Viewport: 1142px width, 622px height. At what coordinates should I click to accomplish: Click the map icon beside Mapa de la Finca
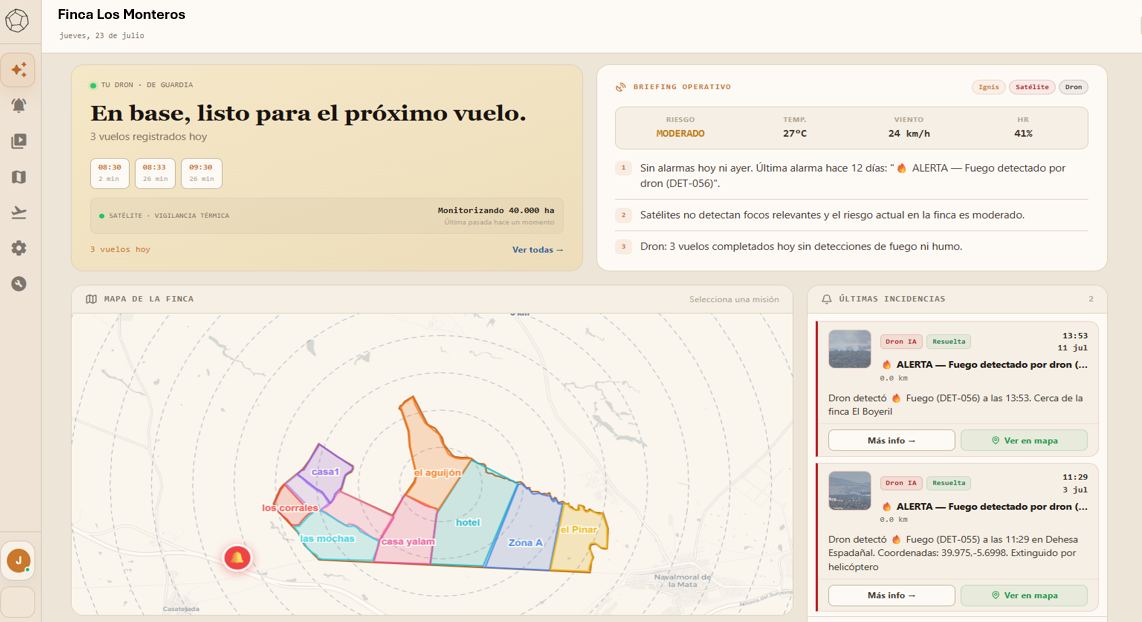(x=91, y=299)
